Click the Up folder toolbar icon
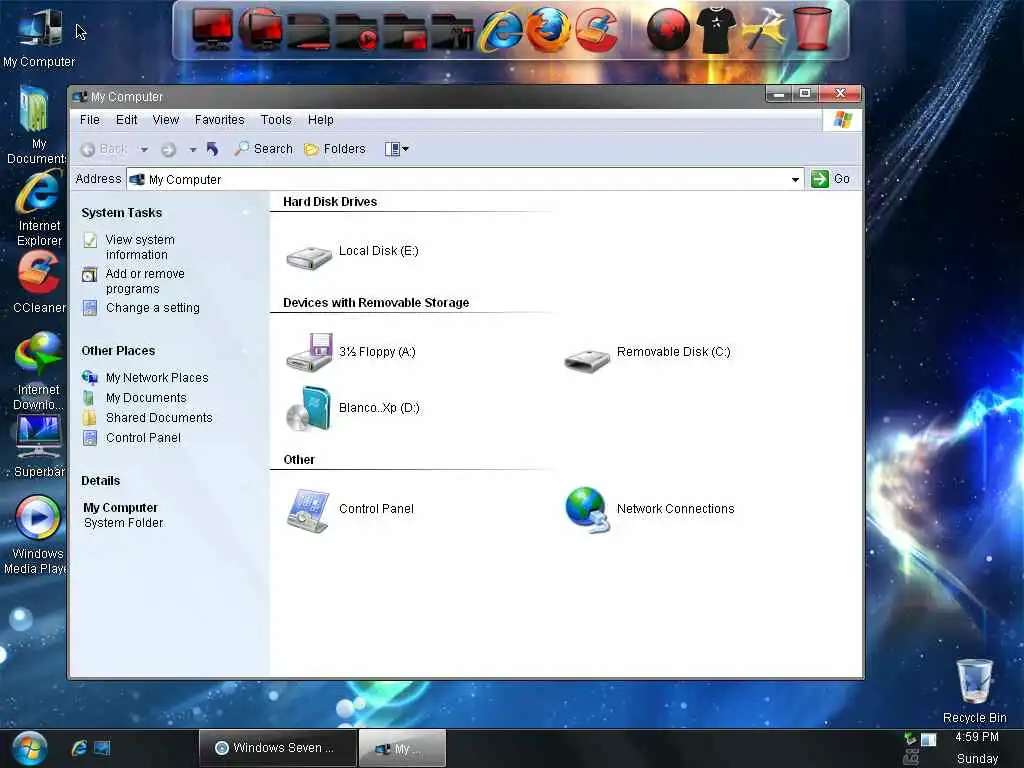 (212, 149)
